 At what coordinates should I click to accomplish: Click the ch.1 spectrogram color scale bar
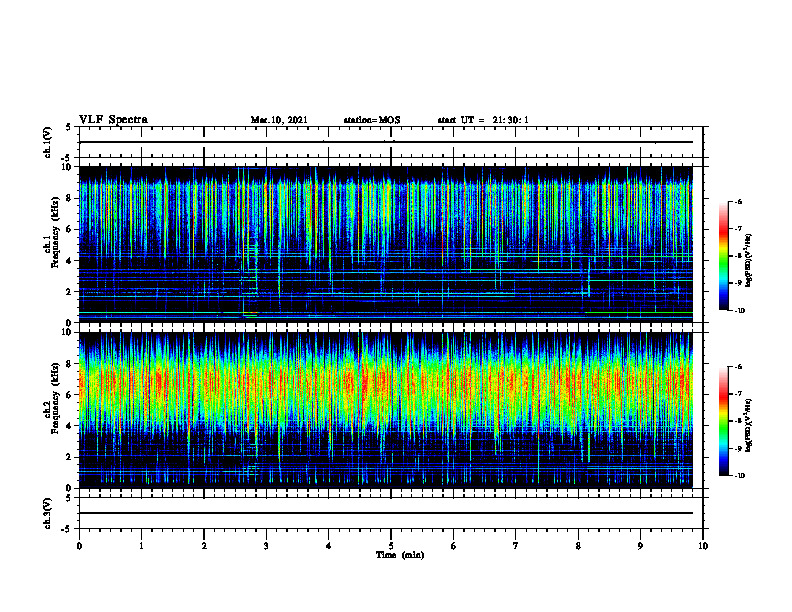click(724, 256)
